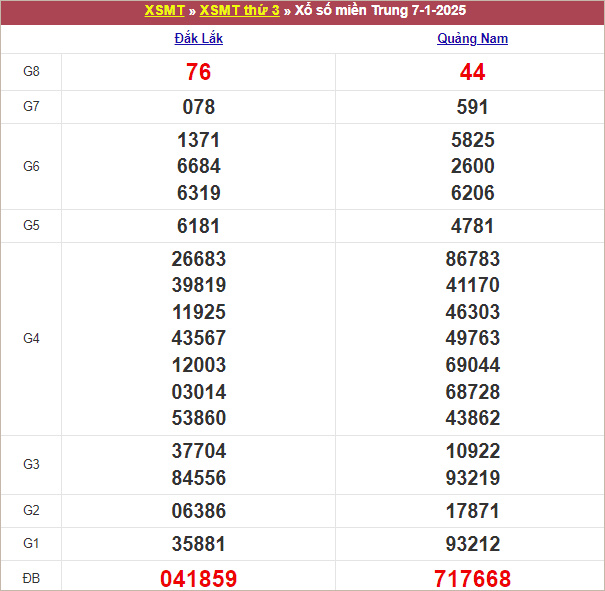Click G2 number 06386

point(198,511)
